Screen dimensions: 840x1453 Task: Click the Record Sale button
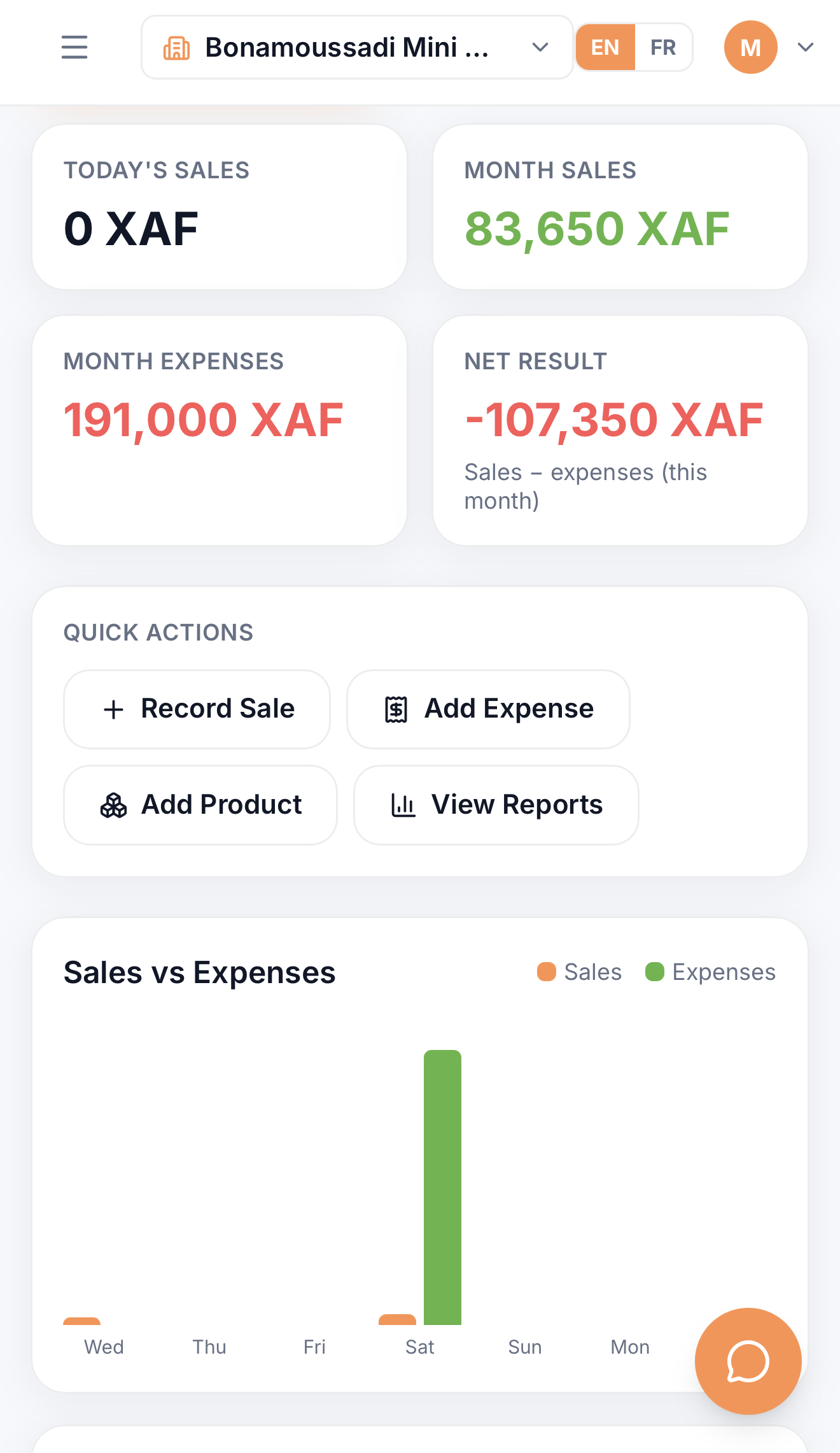click(x=197, y=709)
